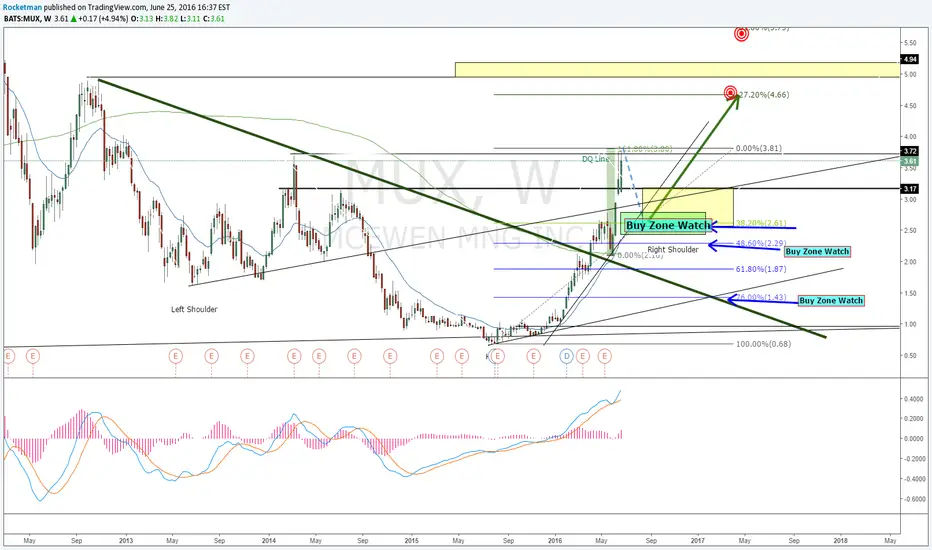Click the 2016 label on time axis
This screenshot has width=932, height=550.
(x=555, y=540)
